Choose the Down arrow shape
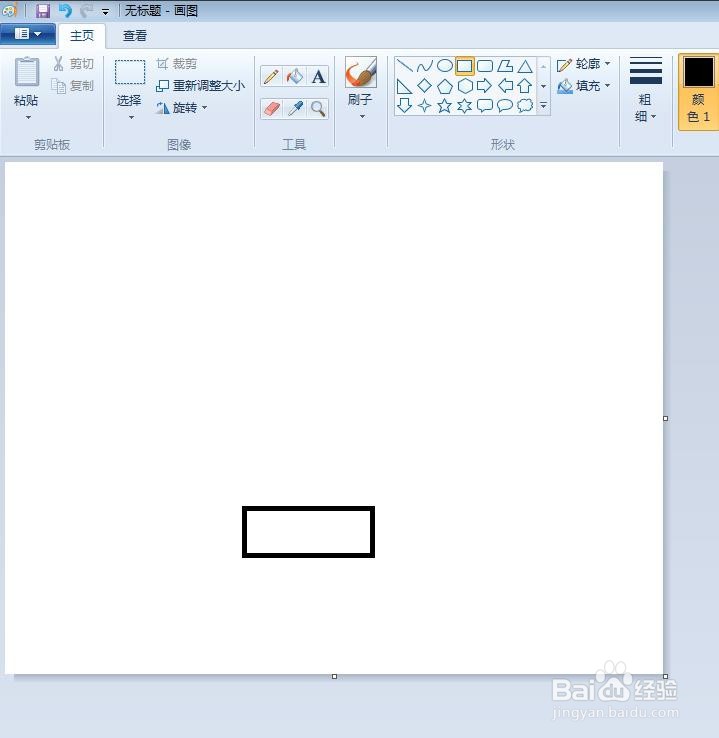The width and height of the screenshot is (719, 738). point(404,105)
